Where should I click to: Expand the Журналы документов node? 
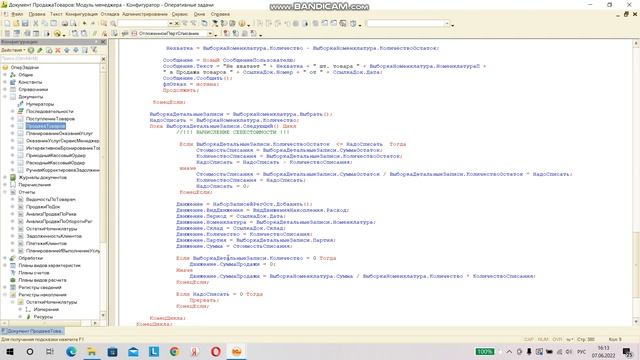[x=5, y=178]
